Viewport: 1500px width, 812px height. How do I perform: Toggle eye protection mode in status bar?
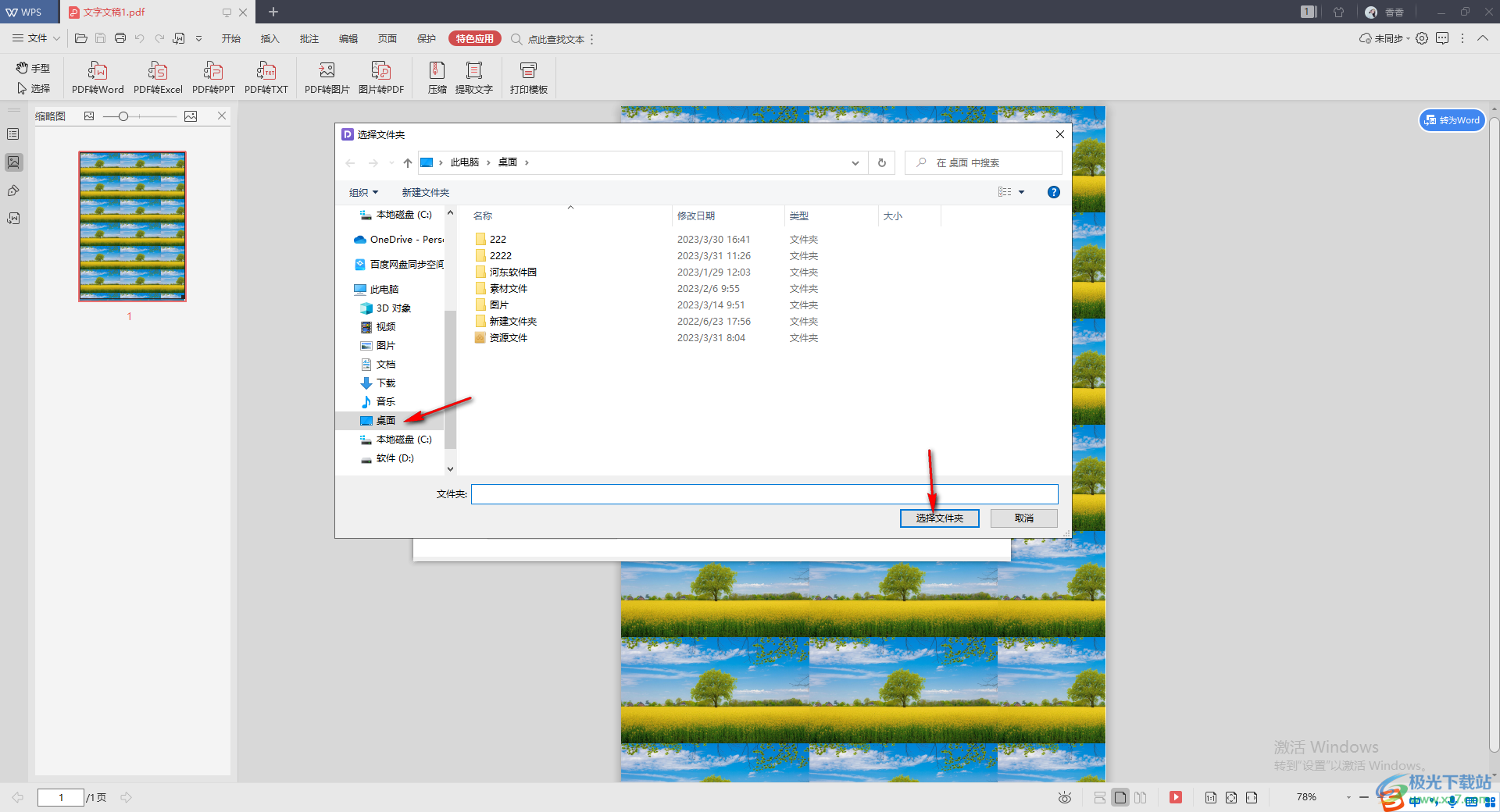click(x=1064, y=797)
